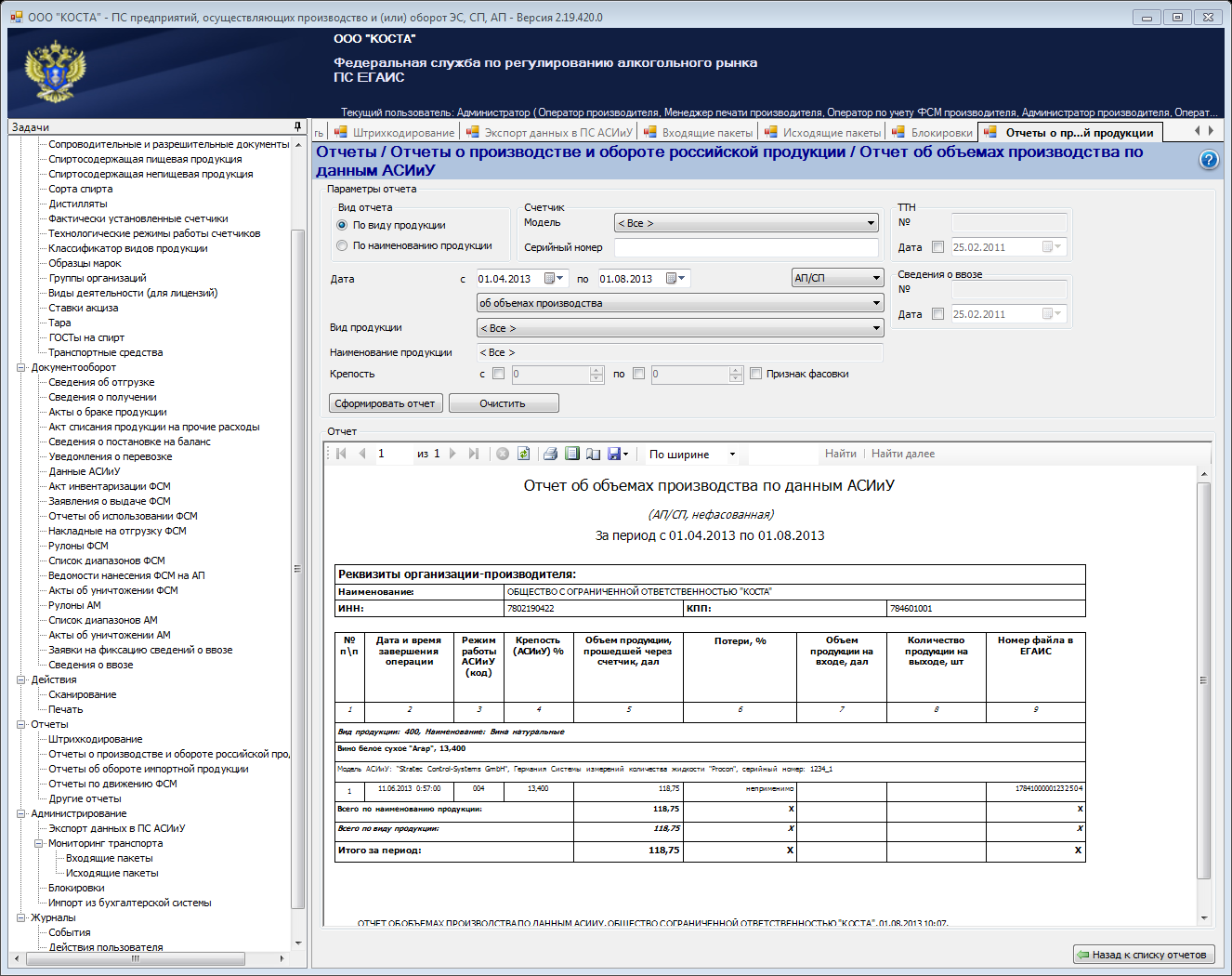
Task: Refresh the report with green arrows icon
Action: tap(524, 454)
